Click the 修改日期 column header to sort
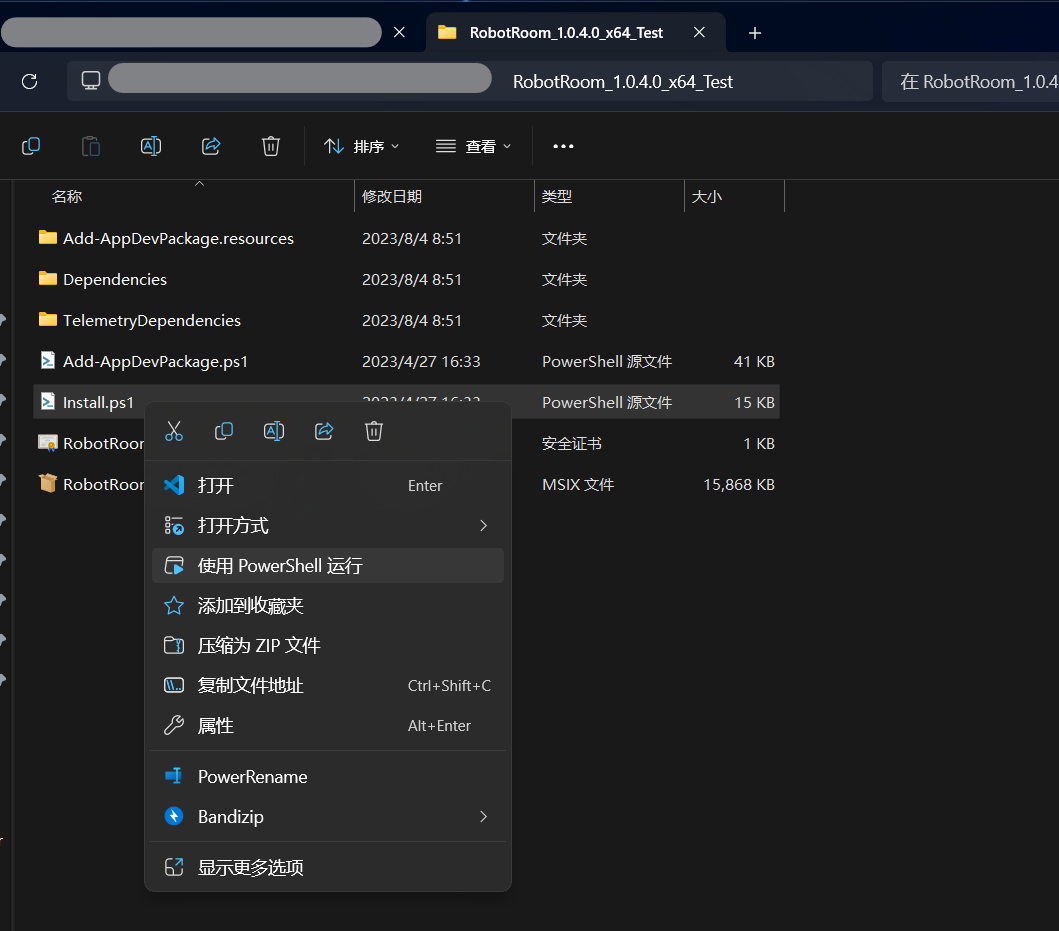The image size is (1059, 931). coord(388,196)
